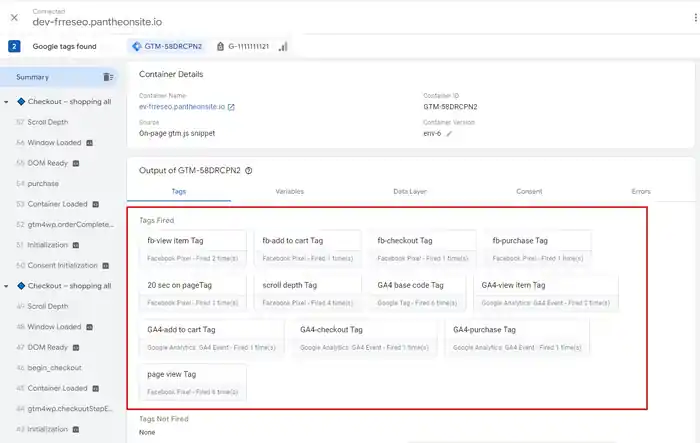The height and width of the screenshot is (443, 700).
Task: Clear events using the Summary delete icon
Action: 108,77
